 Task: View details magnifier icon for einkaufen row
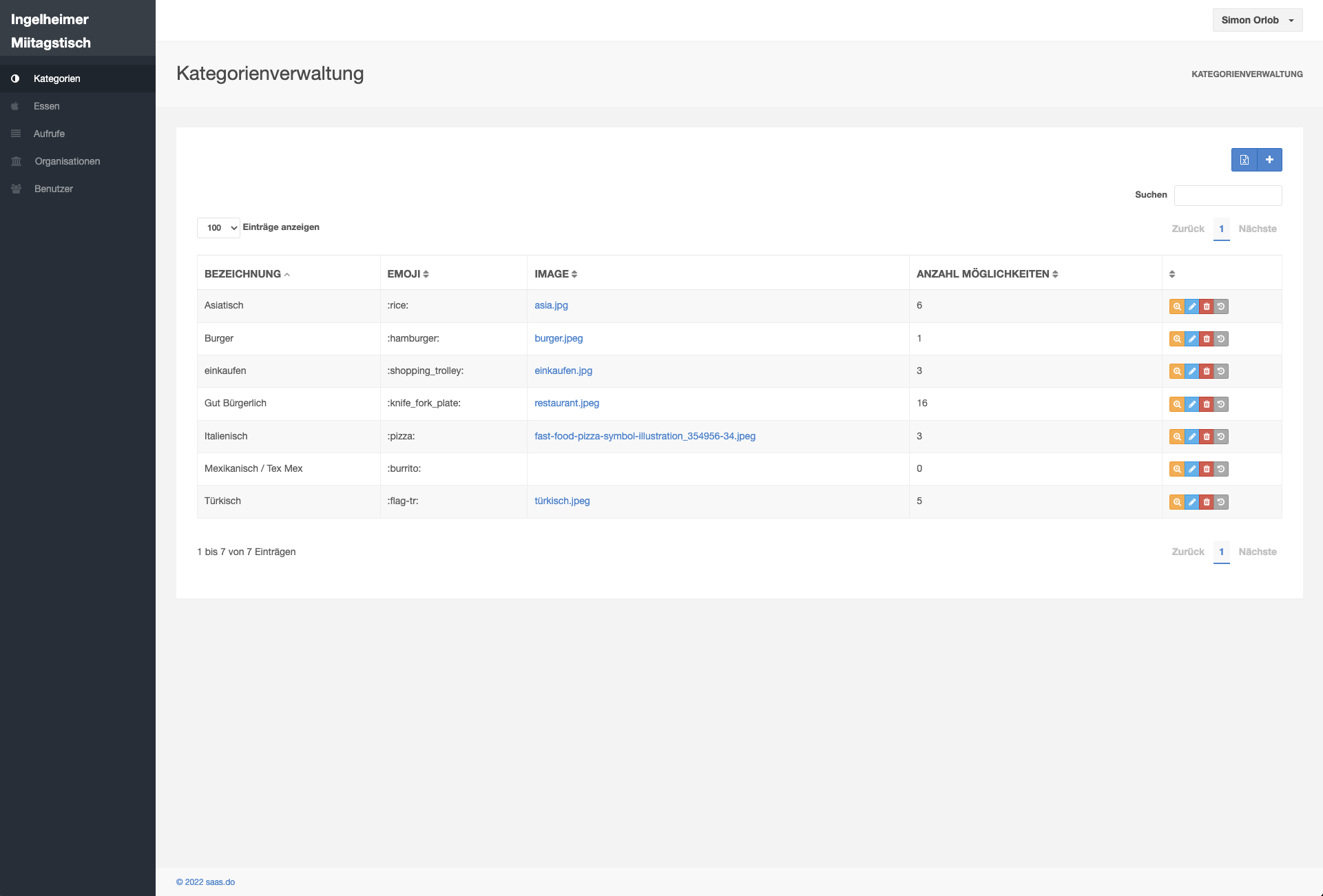(1177, 371)
